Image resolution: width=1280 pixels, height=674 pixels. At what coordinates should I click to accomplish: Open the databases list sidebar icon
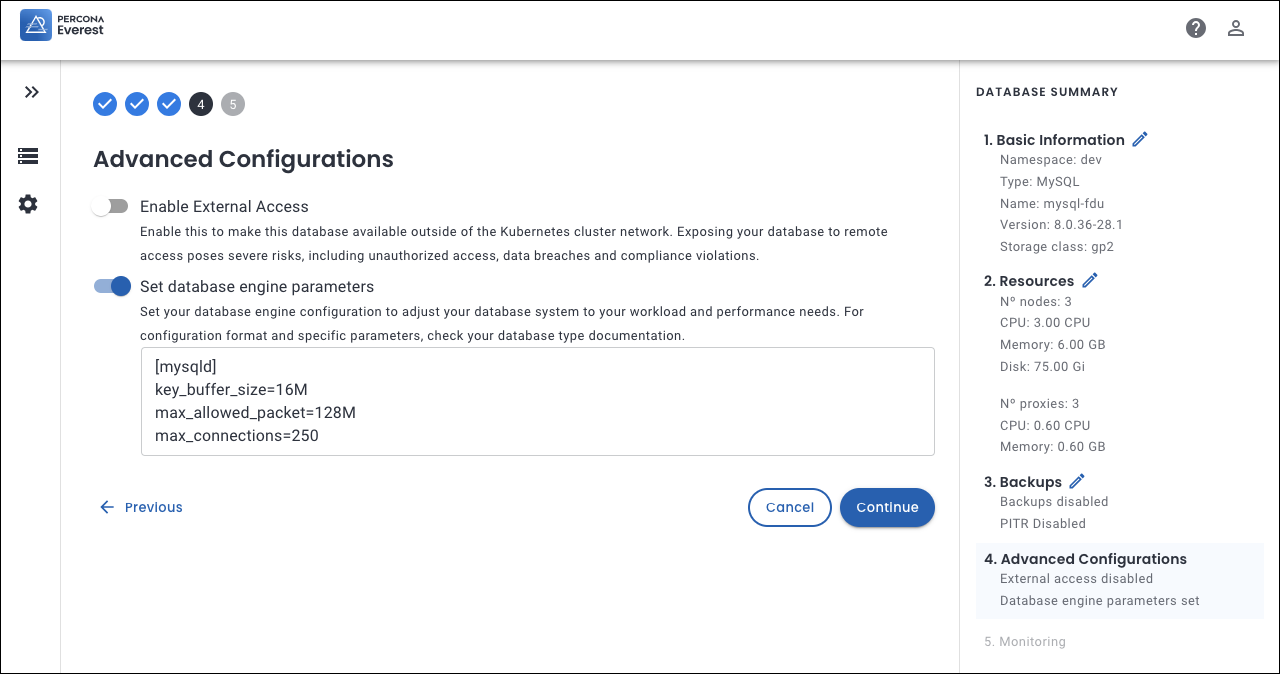tap(28, 156)
